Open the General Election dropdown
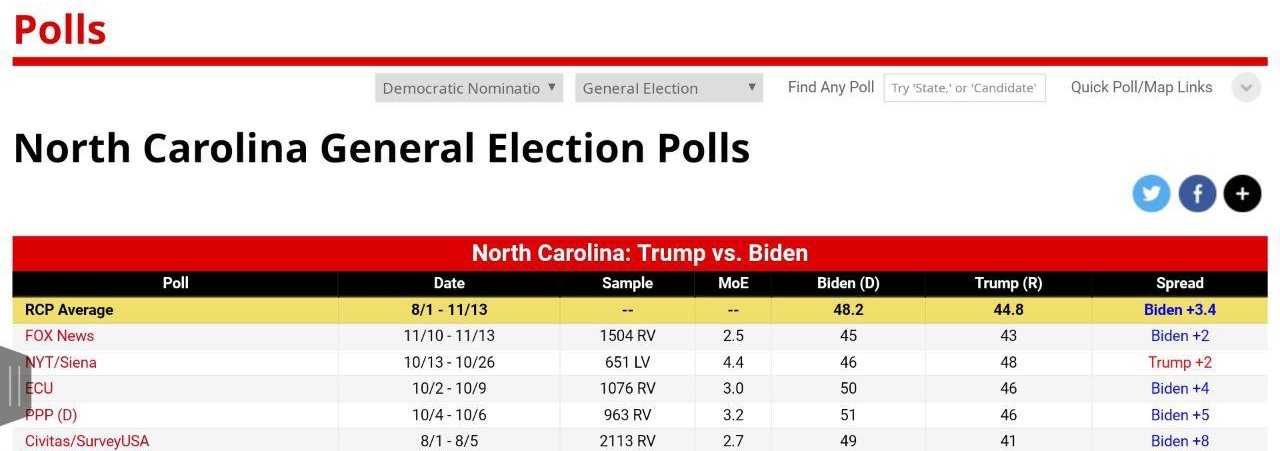 click(x=669, y=88)
